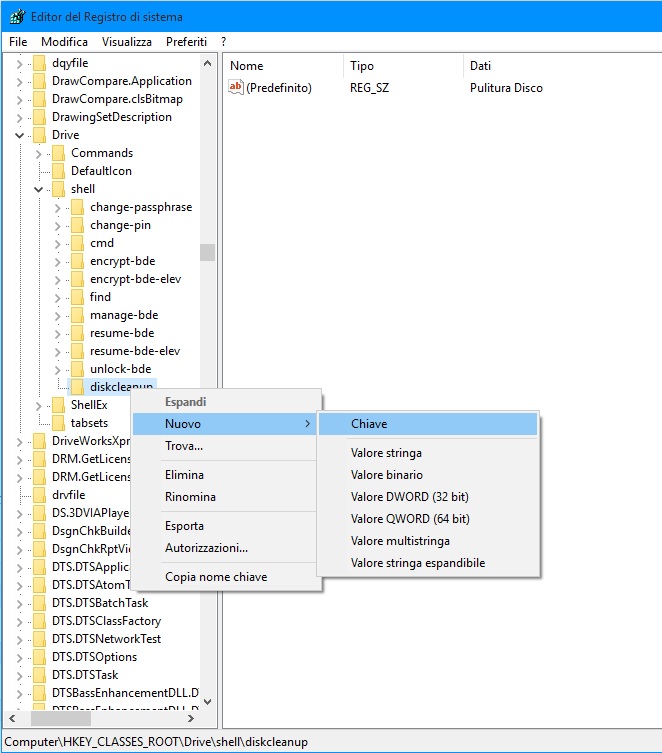Select the DefaultIcon folder icon

(x=59, y=171)
